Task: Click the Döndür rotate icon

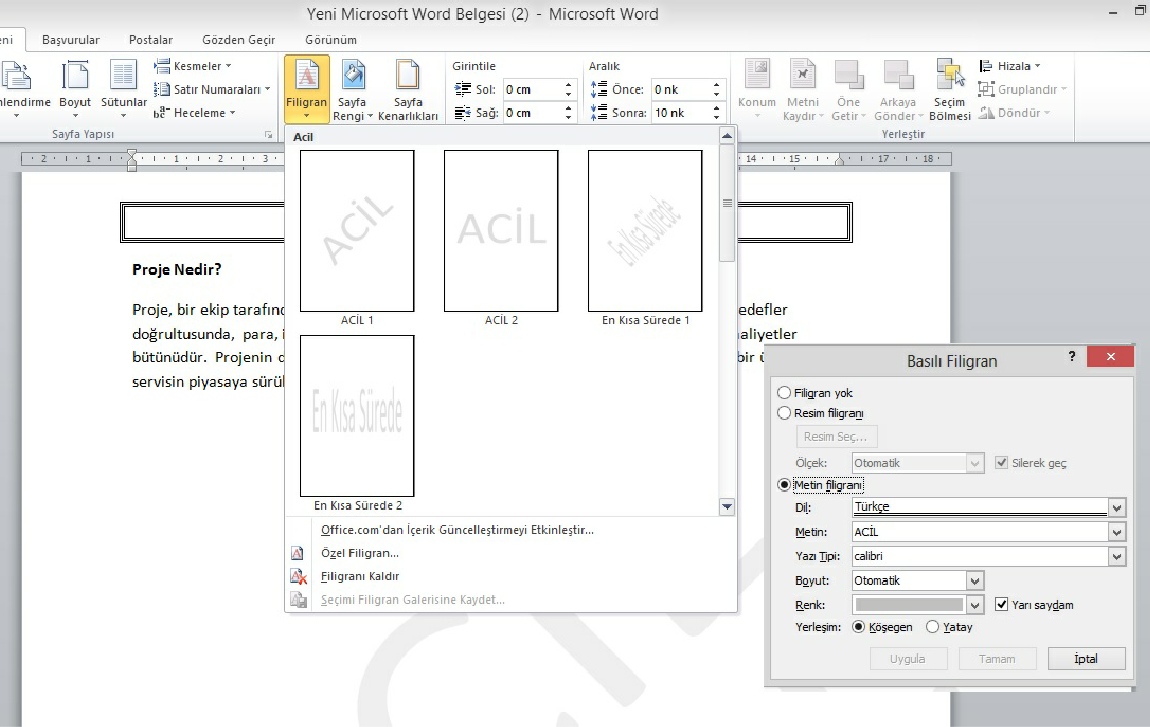Action: (x=986, y=113)
